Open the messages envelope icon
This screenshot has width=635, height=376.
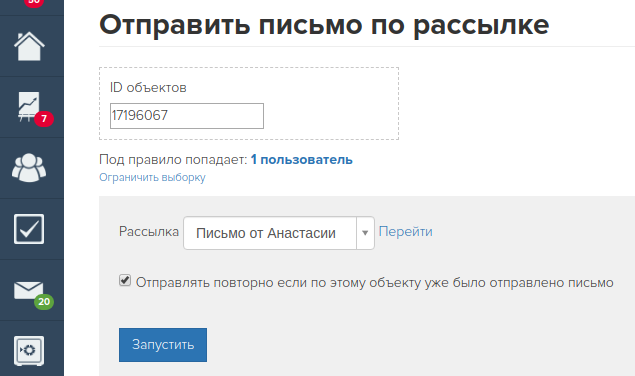tap(28, 290)
